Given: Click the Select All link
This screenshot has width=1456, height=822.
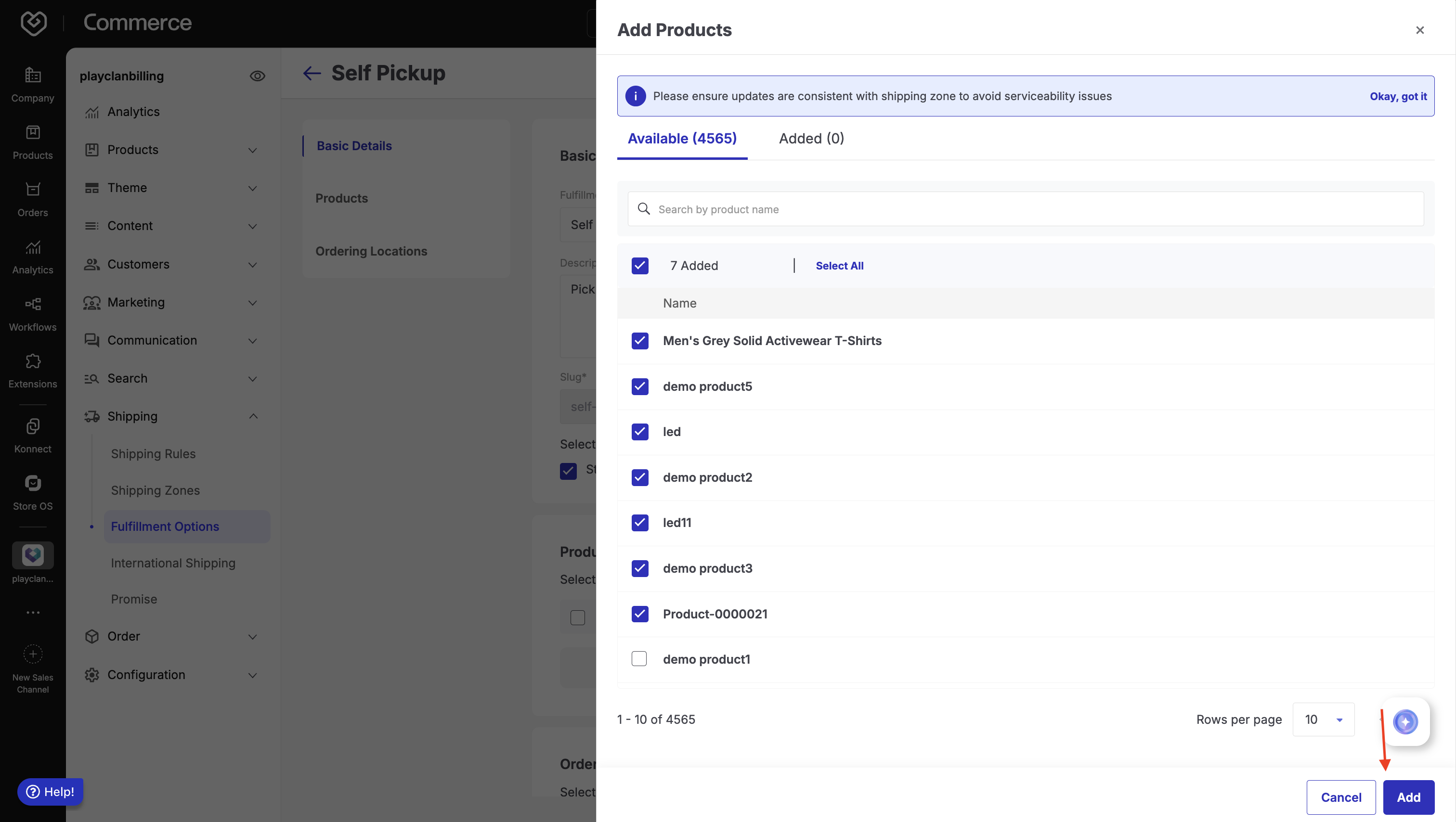Looking at the screenshot, I should click(839, 266).
